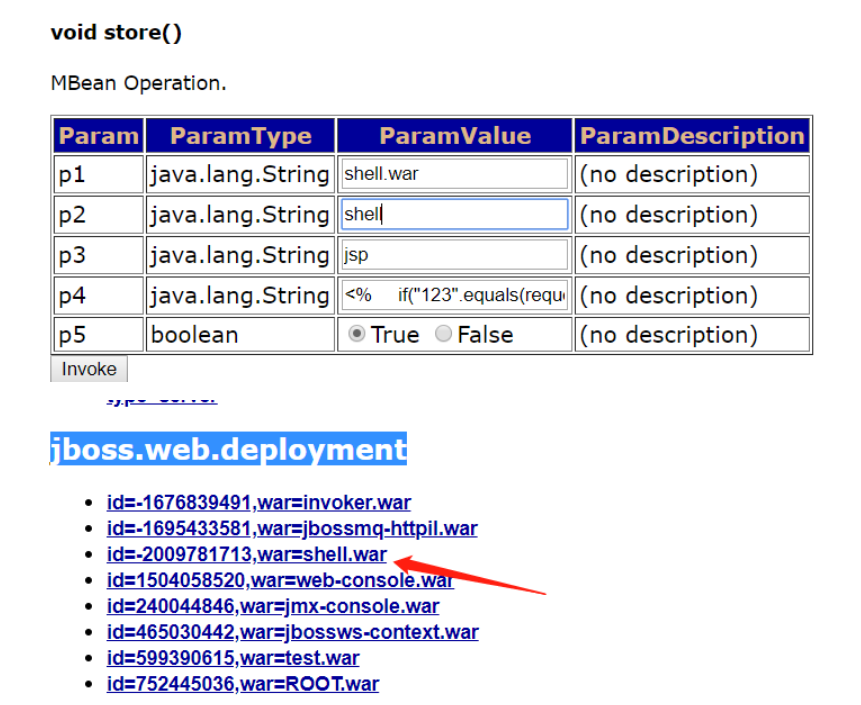Click the Param column header

click(x=99, y=136)
